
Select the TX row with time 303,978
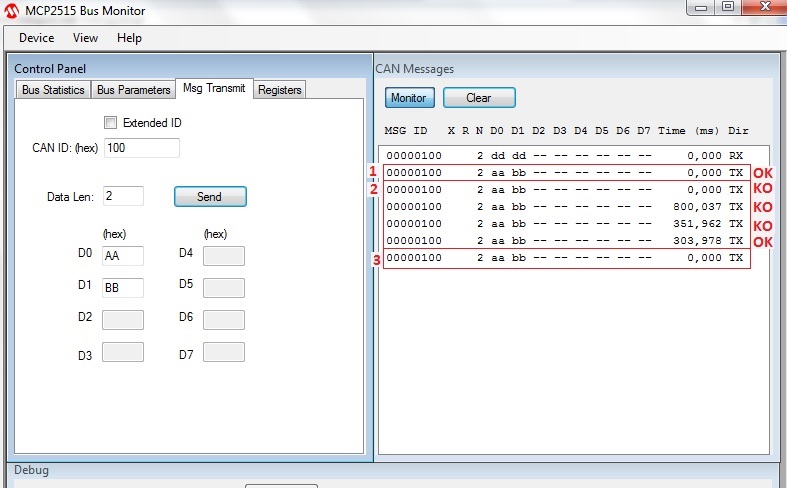(565, 241)
